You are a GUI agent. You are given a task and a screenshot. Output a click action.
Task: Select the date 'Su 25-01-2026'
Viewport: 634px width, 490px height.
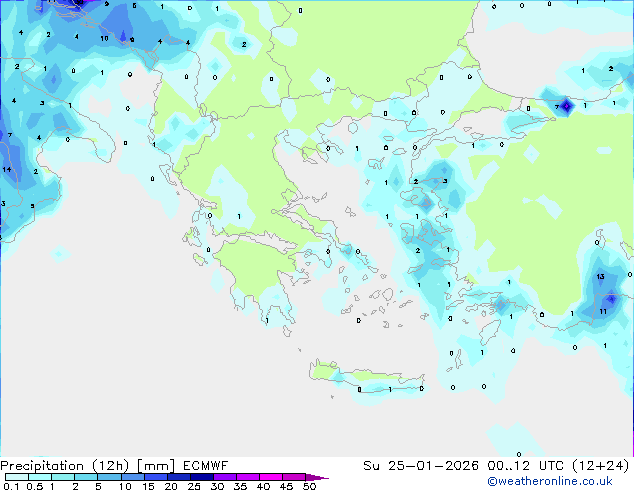click(421, 466)
